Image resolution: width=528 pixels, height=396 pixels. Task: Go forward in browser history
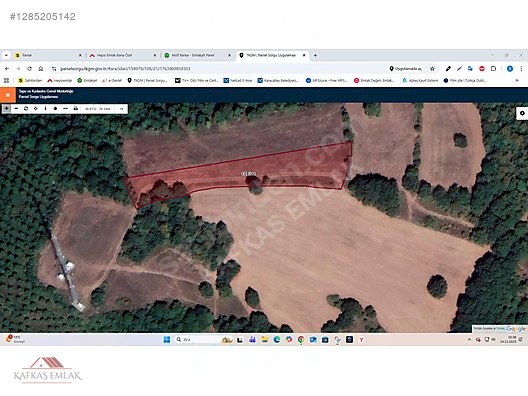tap(18, 69)
